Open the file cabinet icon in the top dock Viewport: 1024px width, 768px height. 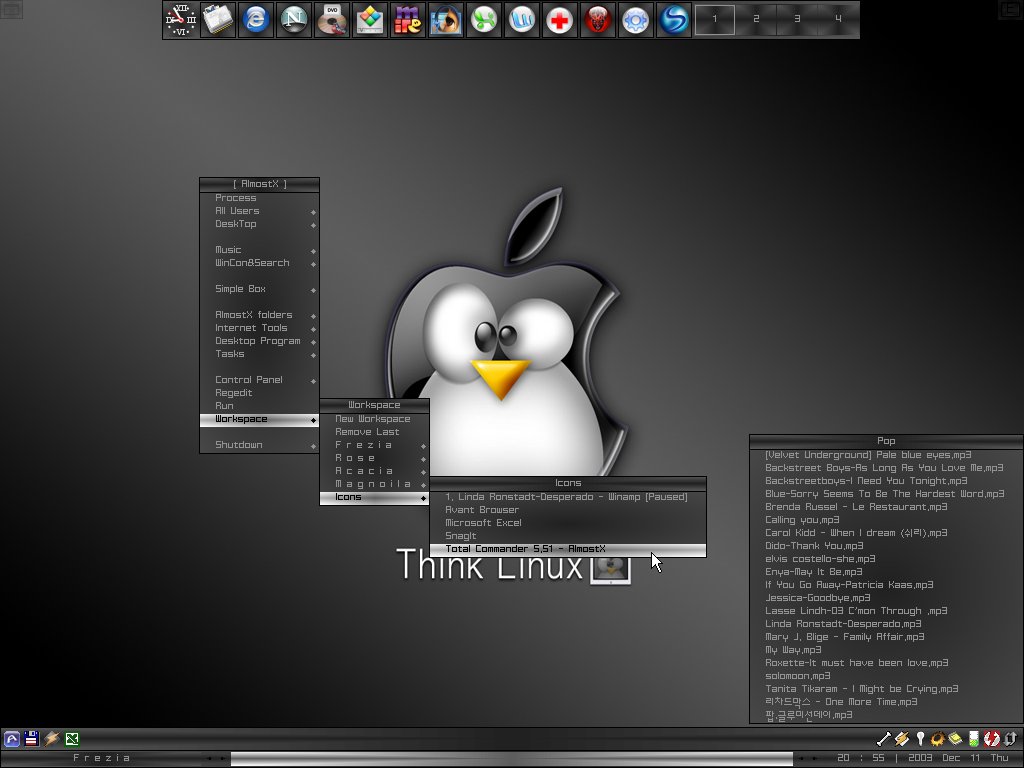(x=218, y=20)
